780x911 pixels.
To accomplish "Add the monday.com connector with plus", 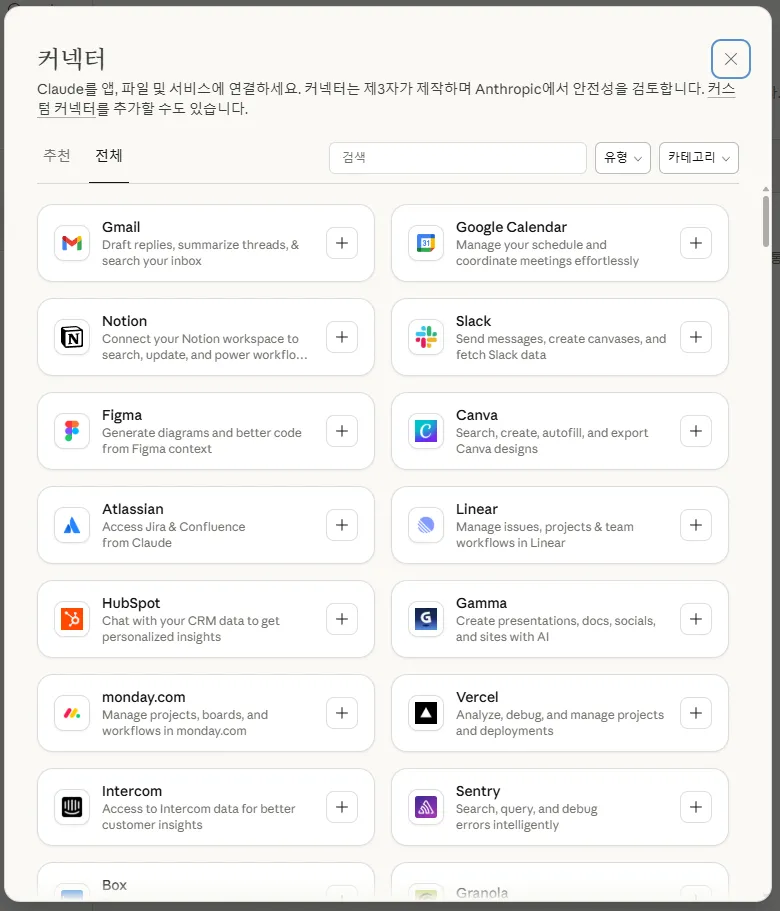I will pyautogui.click(x=342, y=713).
